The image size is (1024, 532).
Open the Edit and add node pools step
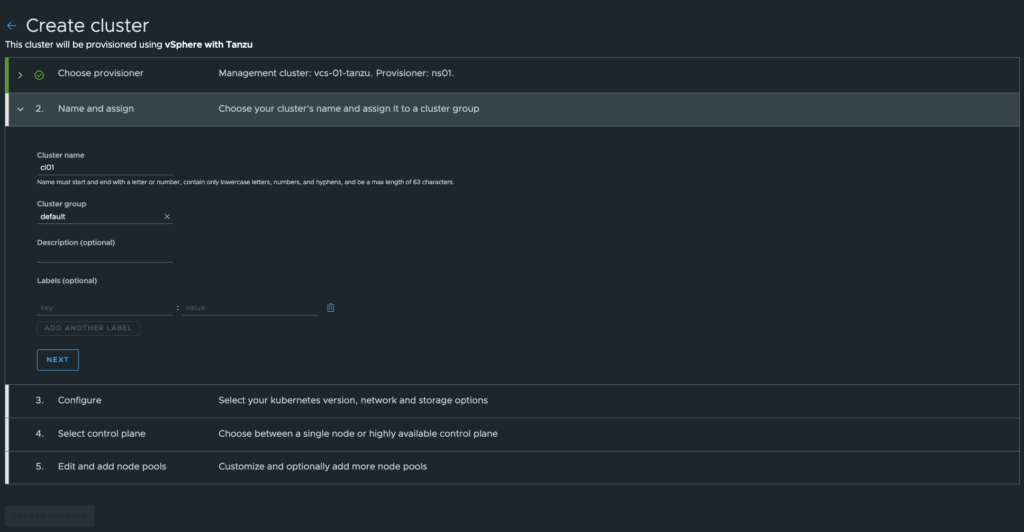tap(512, 467)
